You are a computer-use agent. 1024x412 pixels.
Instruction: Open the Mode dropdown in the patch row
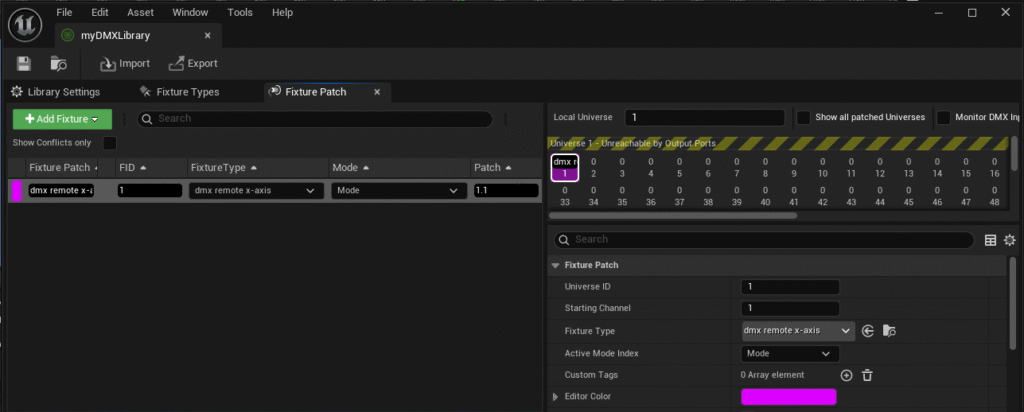click(398, 191)
